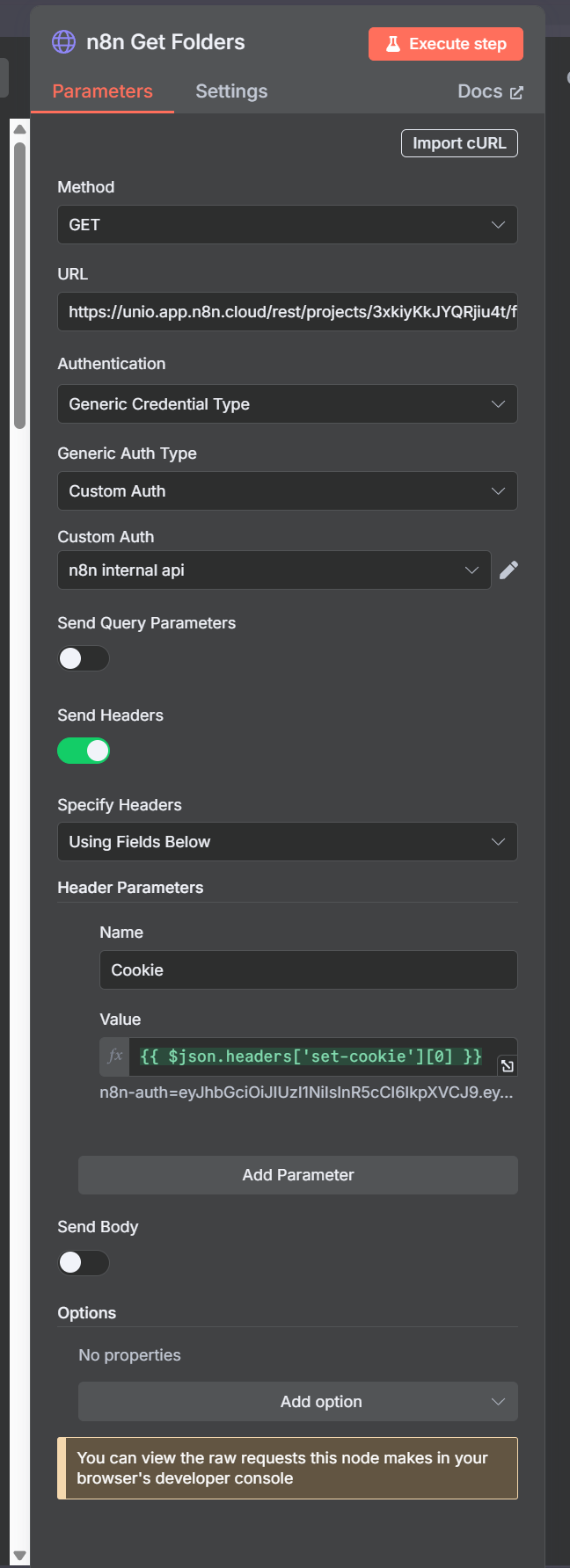Image resolution: width=570 pixels, height=1568 pixels.
Task: Click the Import cURL button
Action: point(459,143)
